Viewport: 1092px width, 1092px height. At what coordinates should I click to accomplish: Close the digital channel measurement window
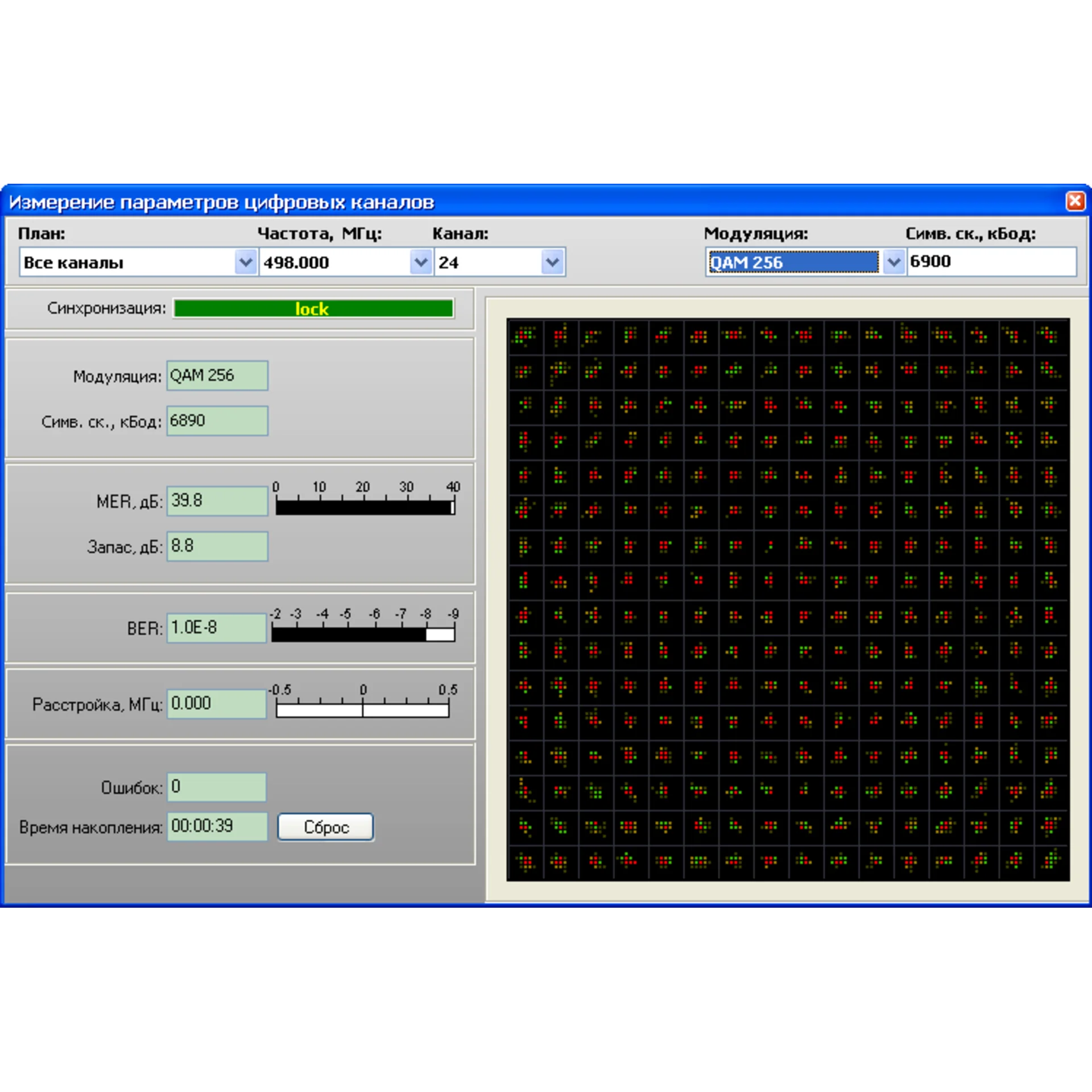1074,201
